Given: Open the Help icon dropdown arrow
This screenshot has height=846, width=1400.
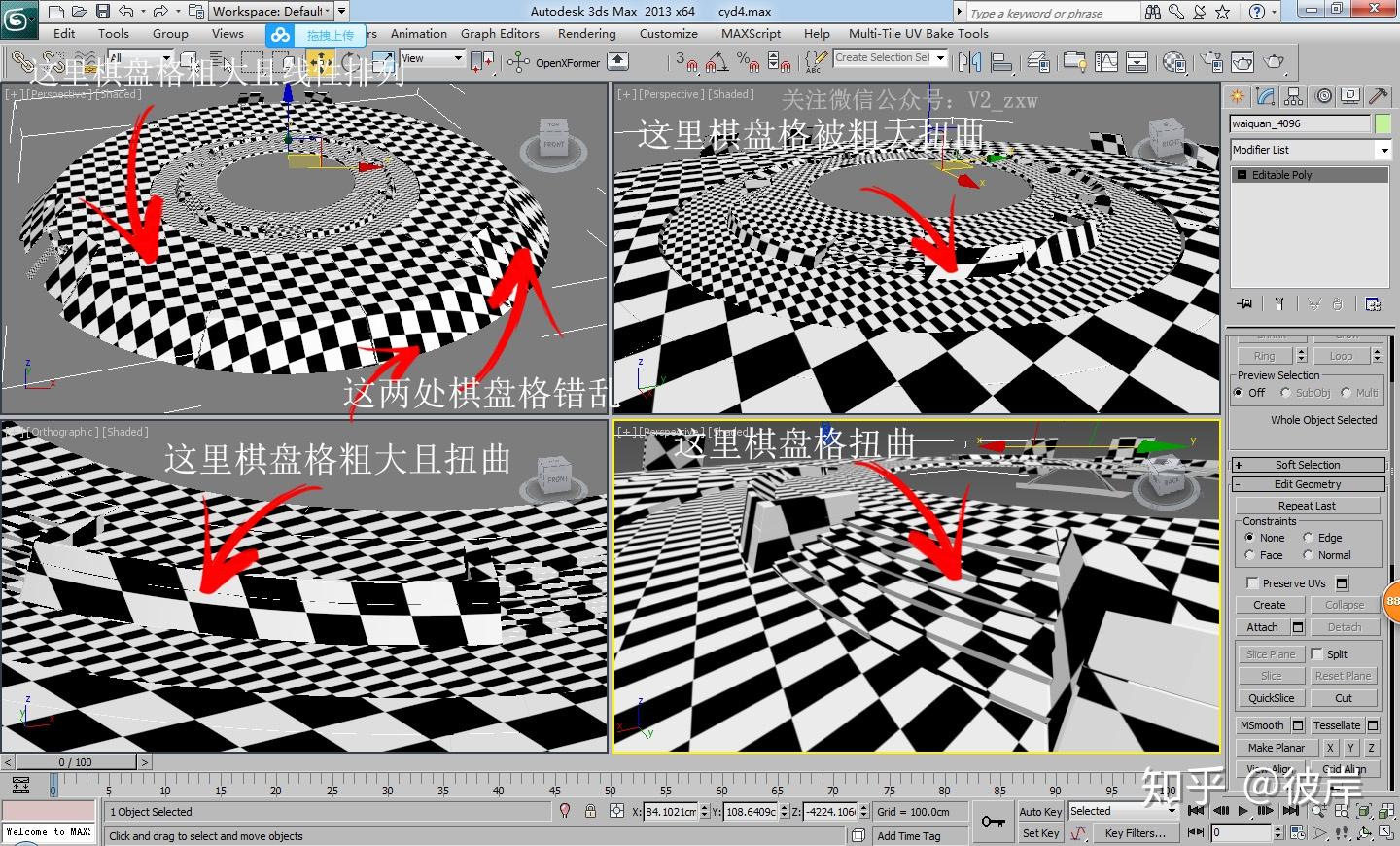Looking at the screenshot, I should (x=1276, y=12).
